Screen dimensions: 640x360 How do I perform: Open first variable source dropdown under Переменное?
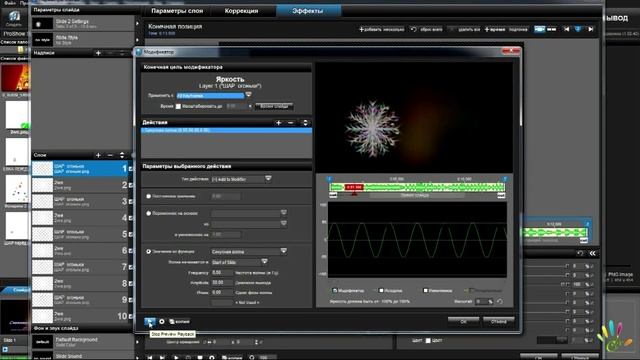point(284,213)
